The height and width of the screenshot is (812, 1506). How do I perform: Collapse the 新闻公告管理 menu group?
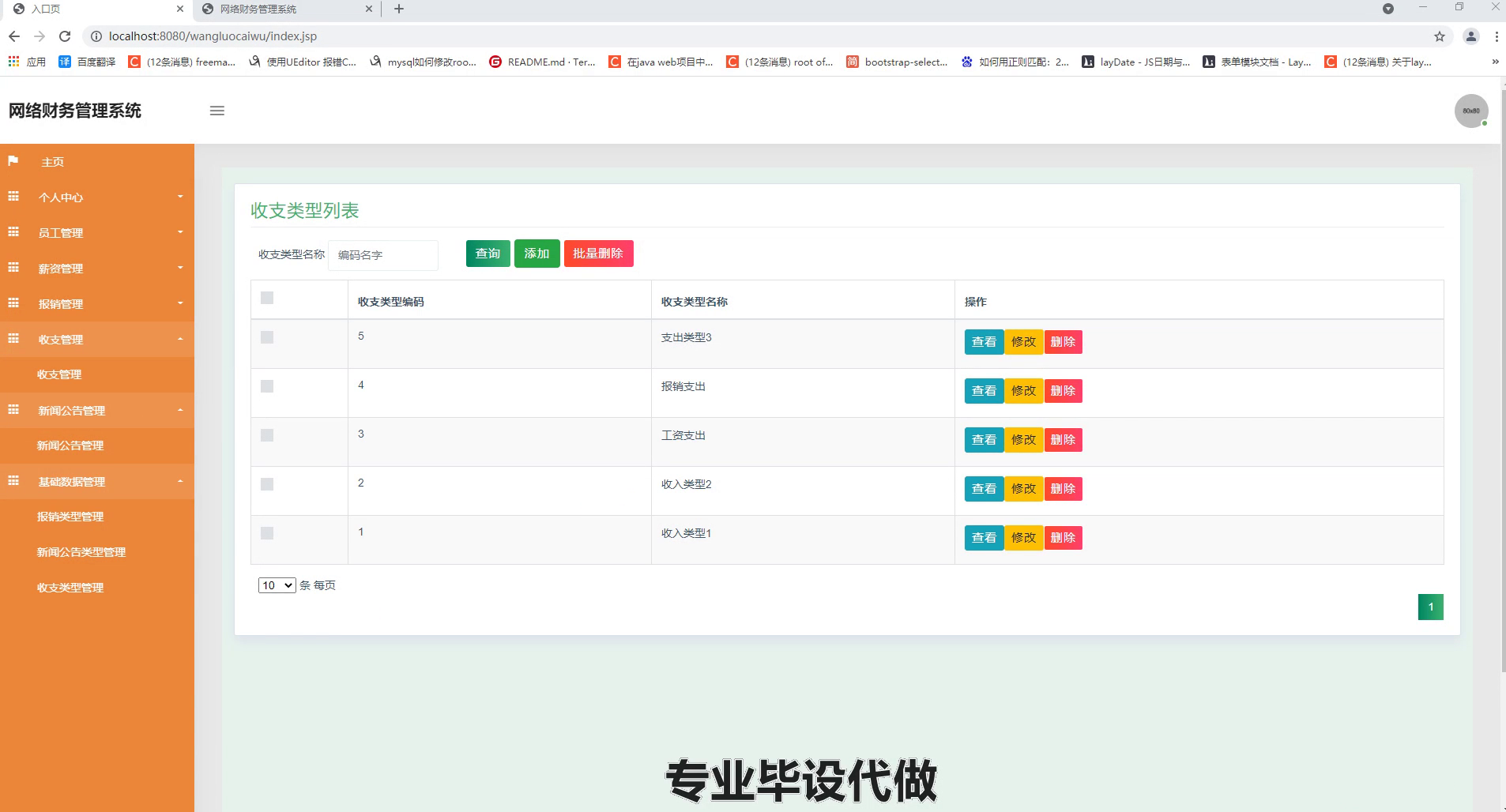tap(97, 410)
